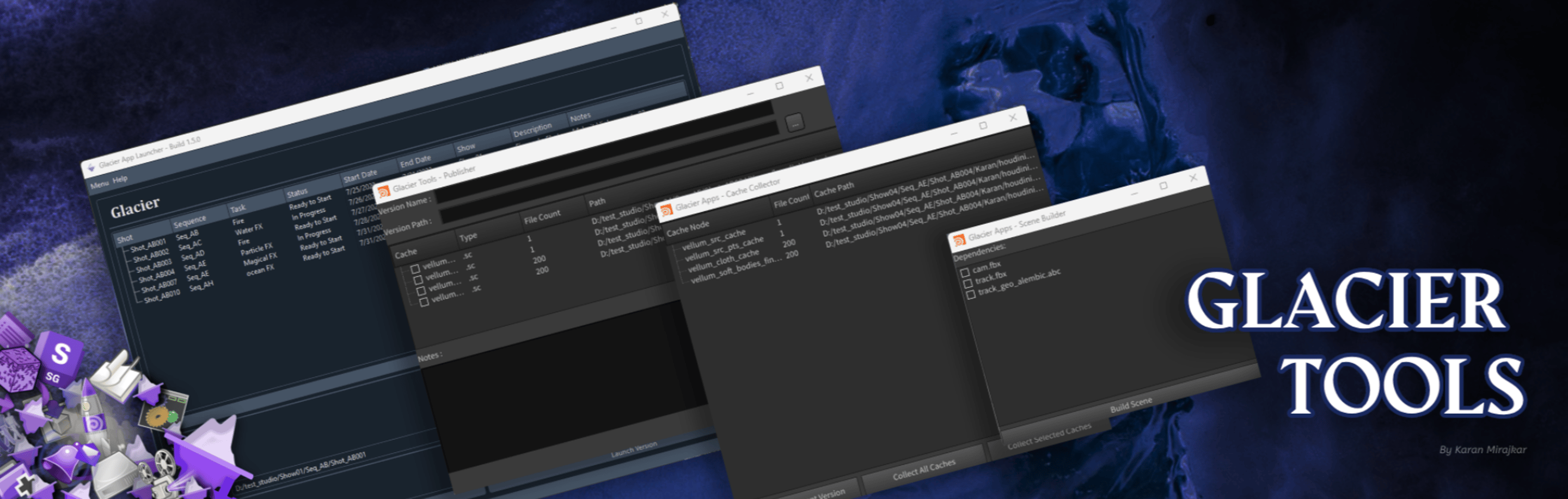Click the 'Magical FX' task cell
1568x499 pixels.
point(260,260)
